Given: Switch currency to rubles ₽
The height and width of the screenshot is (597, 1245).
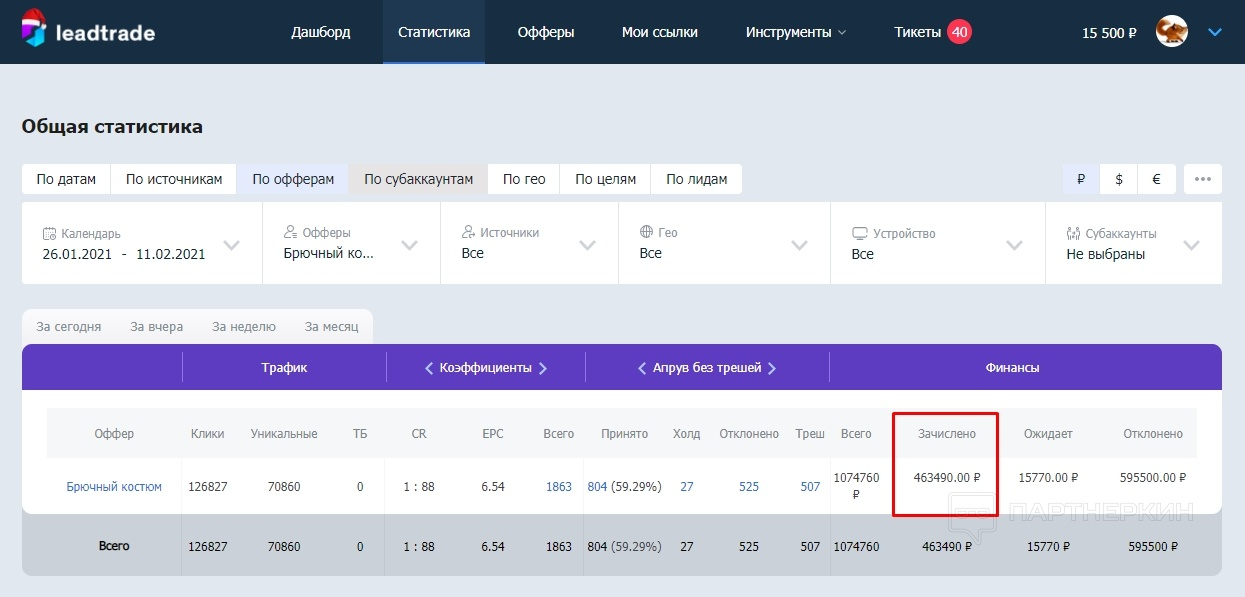Looking at the screenshot, I should [1081, 179].
